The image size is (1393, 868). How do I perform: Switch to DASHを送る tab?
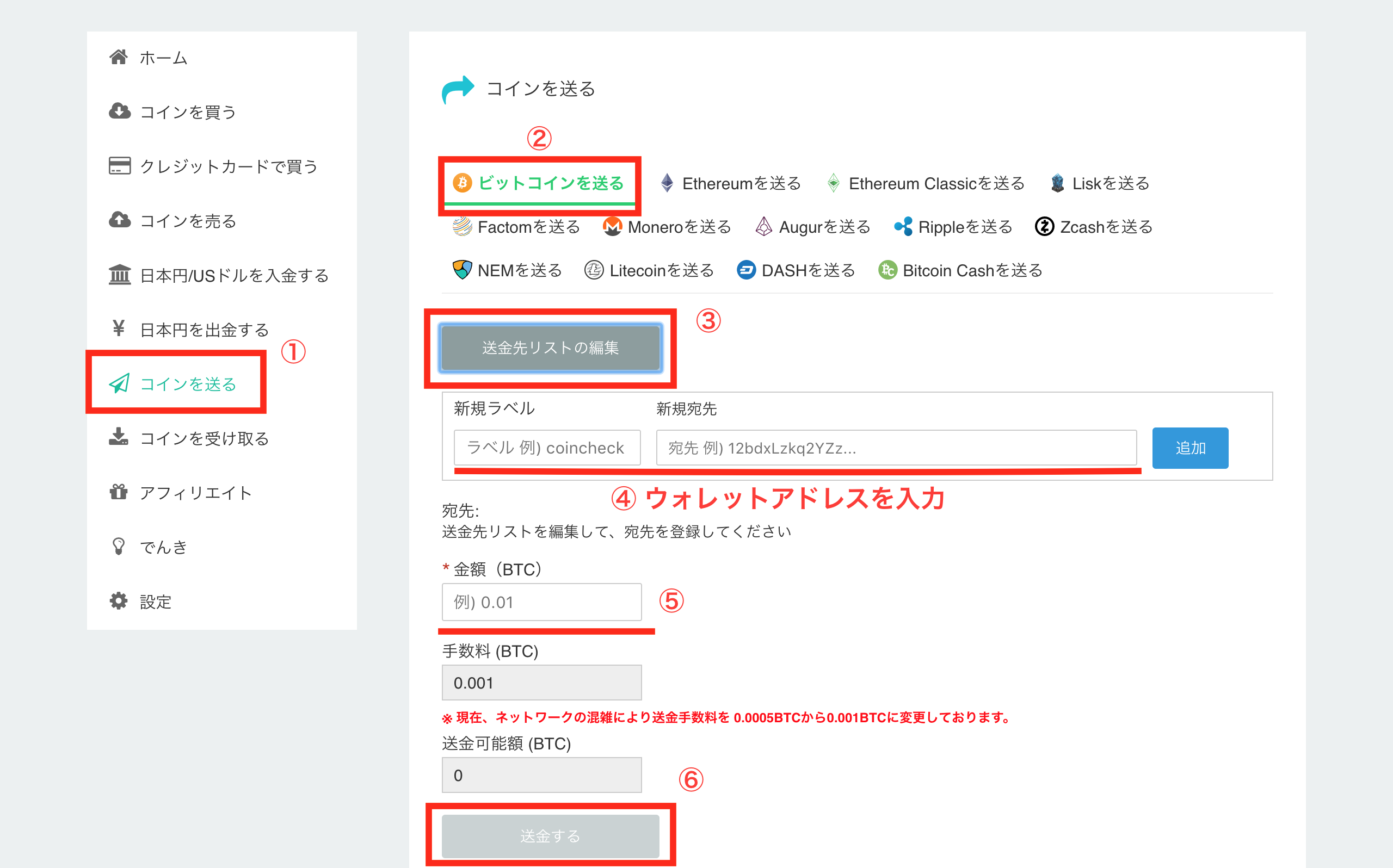click(796, 270)
